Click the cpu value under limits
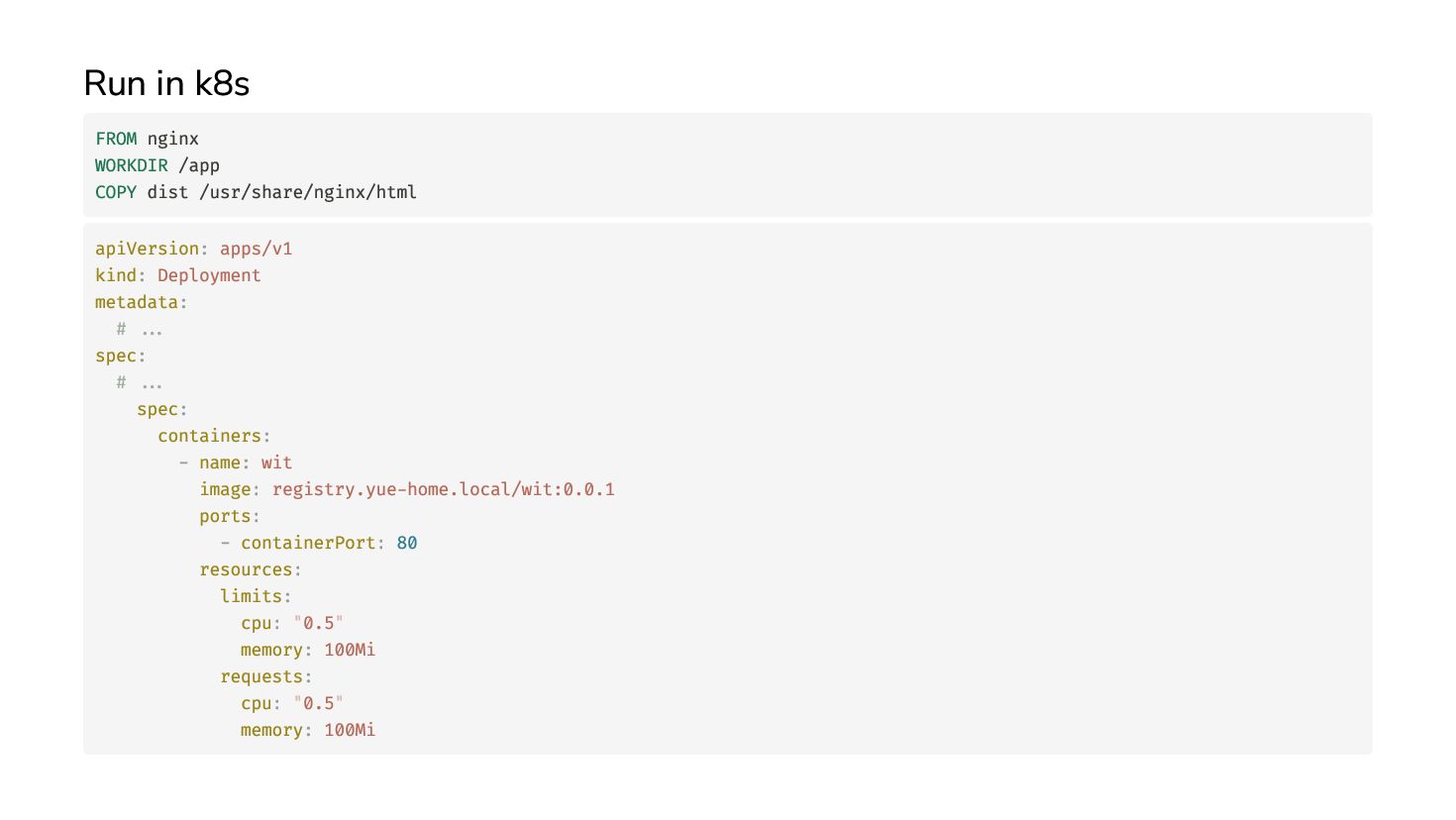This screenshot has width=1456, height=820. coord(318,623)
